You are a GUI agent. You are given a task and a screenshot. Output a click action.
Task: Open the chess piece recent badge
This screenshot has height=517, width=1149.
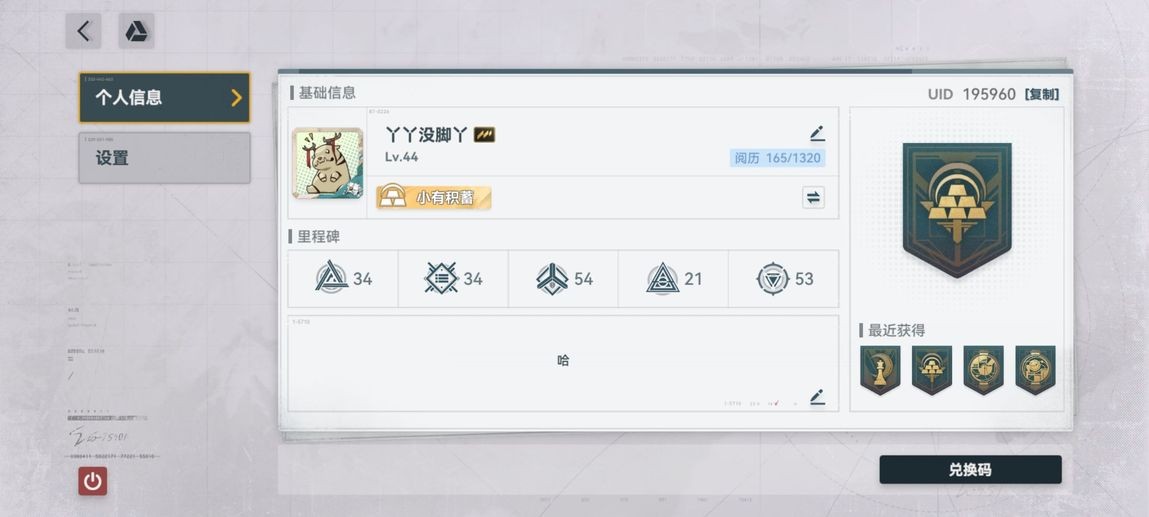pos(880,370)
